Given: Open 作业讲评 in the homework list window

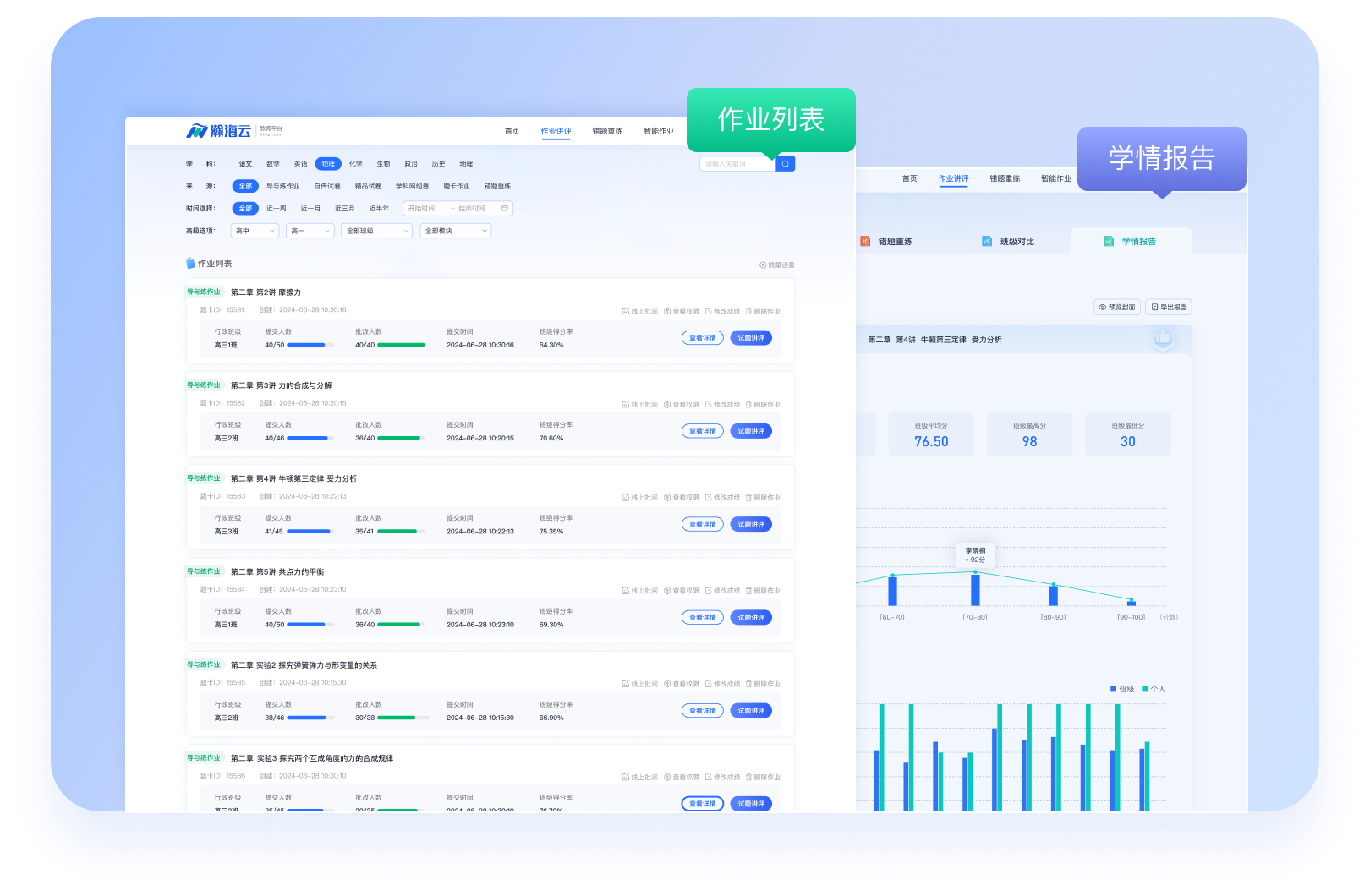Looking at the screenshot, I should (556, 131).
